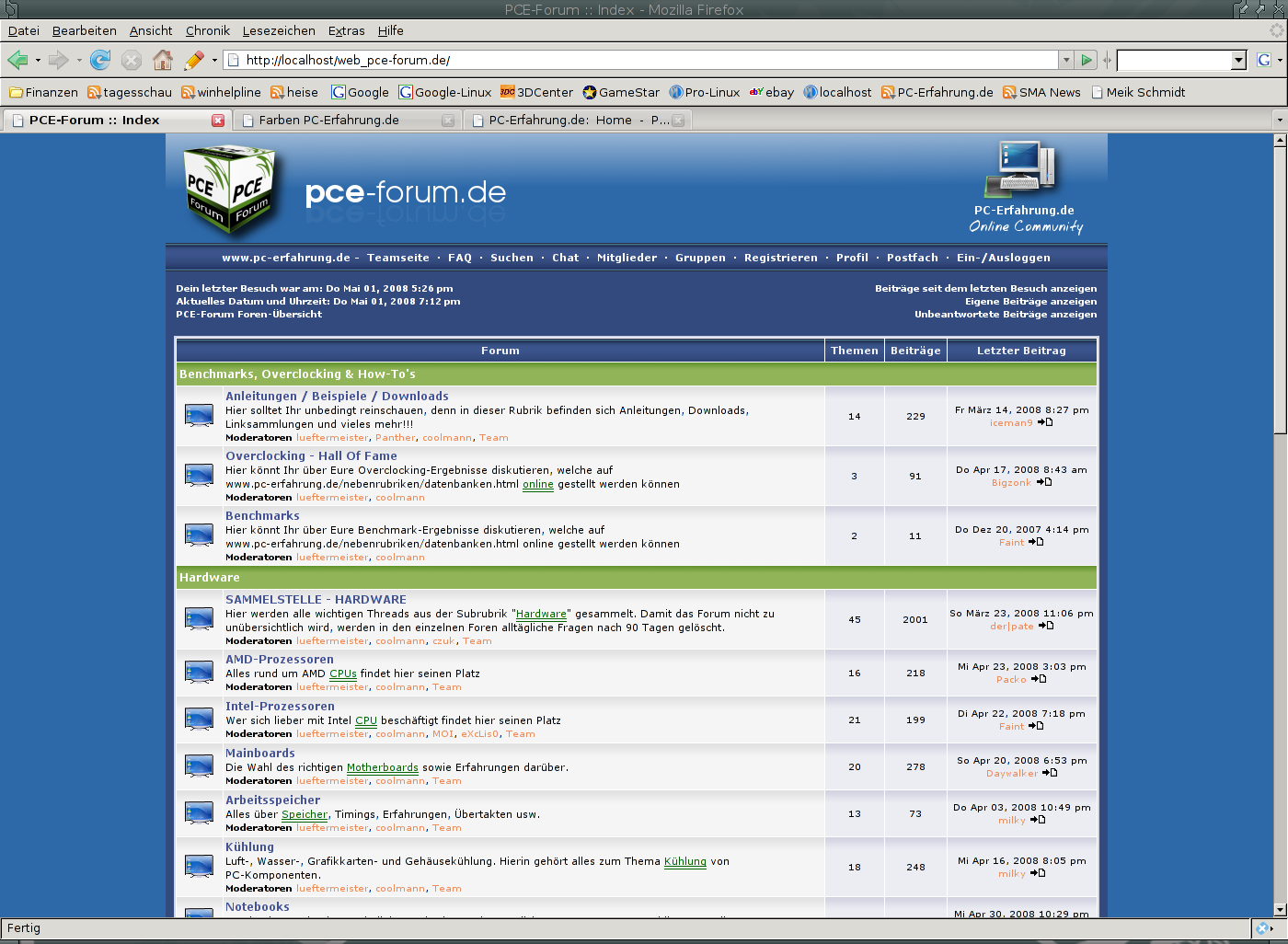The height and width of the screenshot is (944, 1288).
Task: Open the Lesezeichen menu
Action: [279, 30]
